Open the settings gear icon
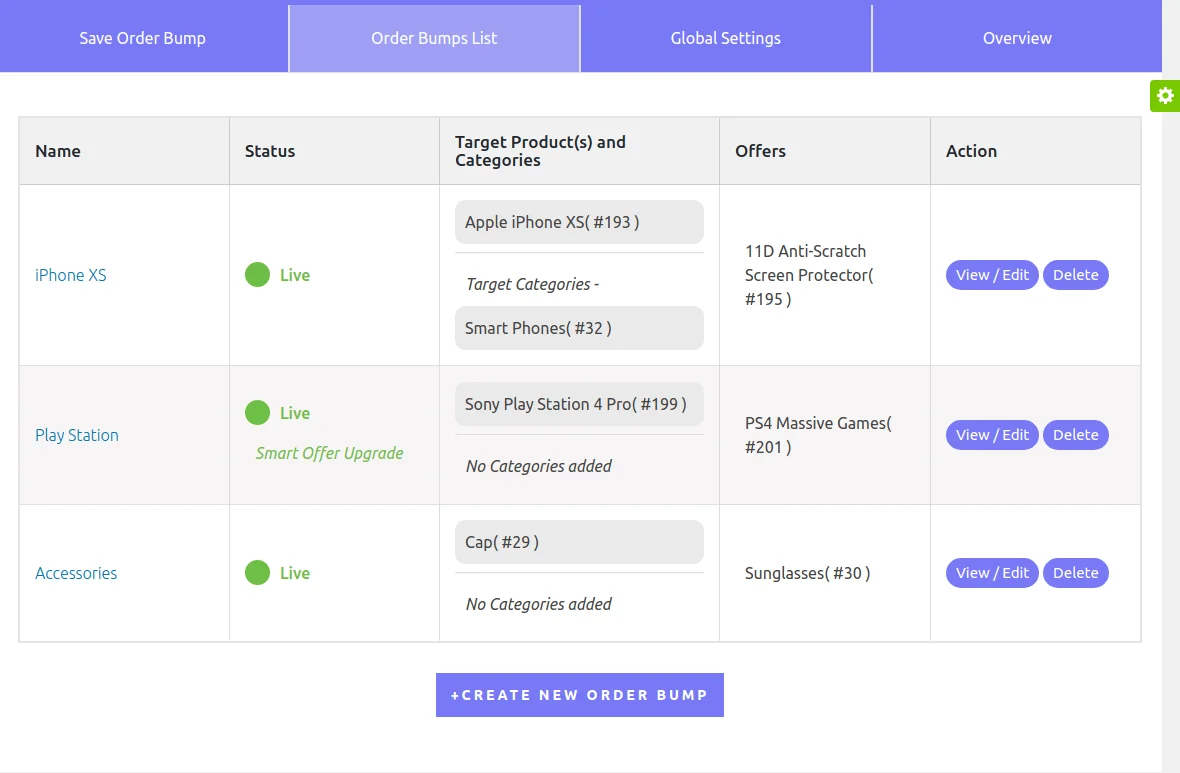1180x773 pixels. tap(1164, 96)
